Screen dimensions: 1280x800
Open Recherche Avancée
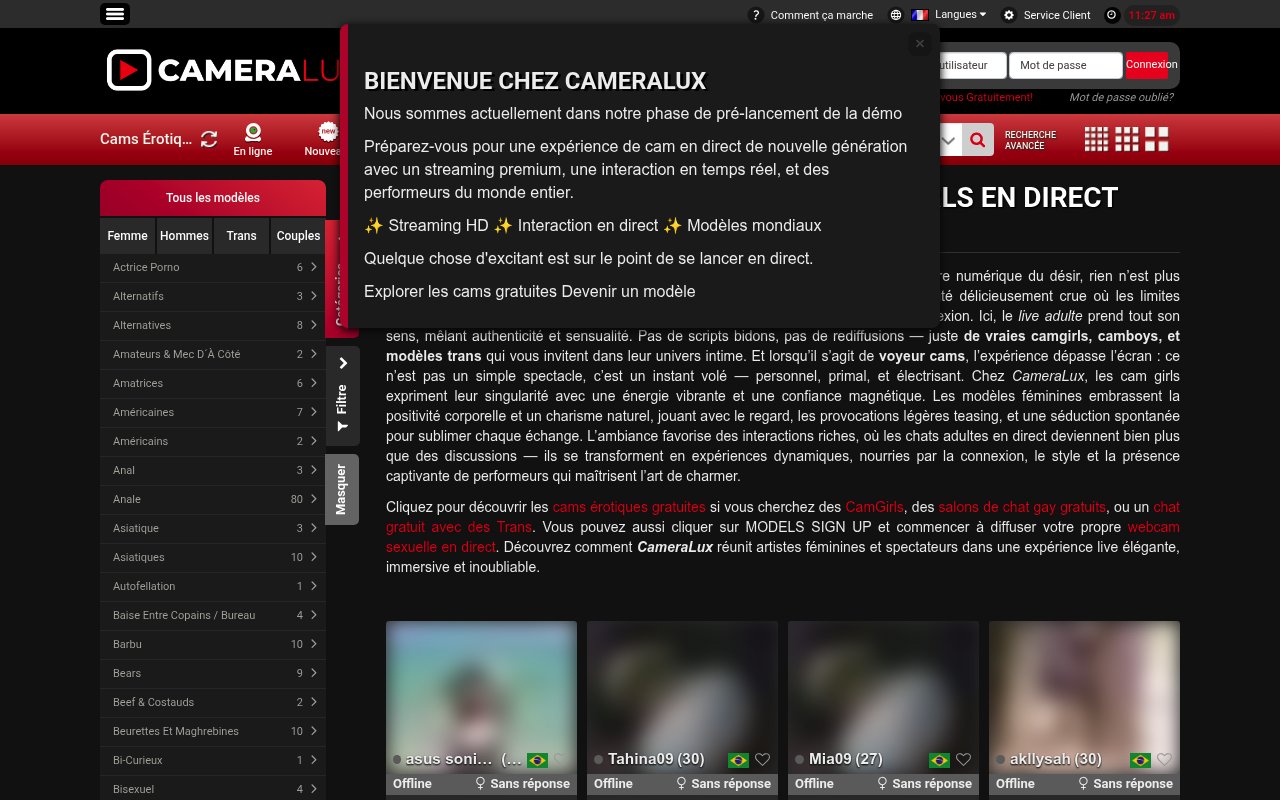tap(1030, 140)
